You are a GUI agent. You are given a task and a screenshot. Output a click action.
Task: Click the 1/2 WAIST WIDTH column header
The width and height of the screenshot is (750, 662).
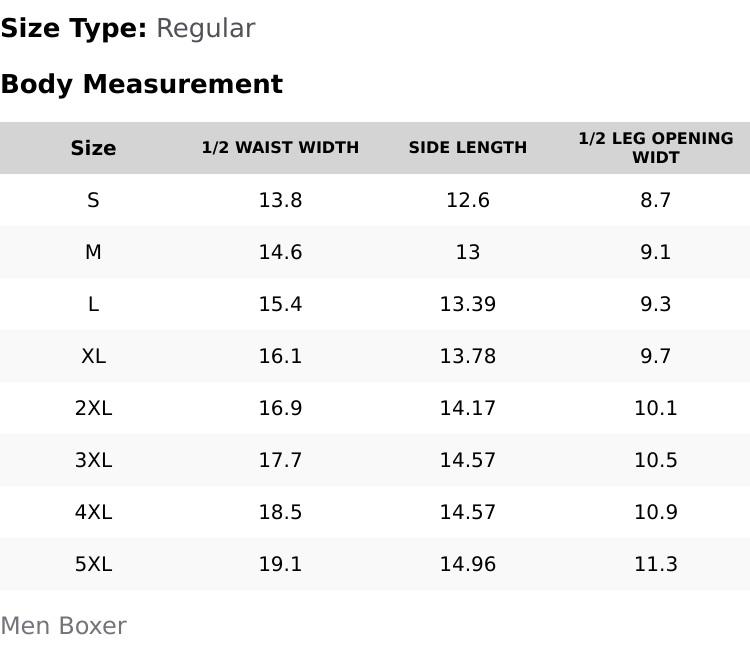[280, 148]
